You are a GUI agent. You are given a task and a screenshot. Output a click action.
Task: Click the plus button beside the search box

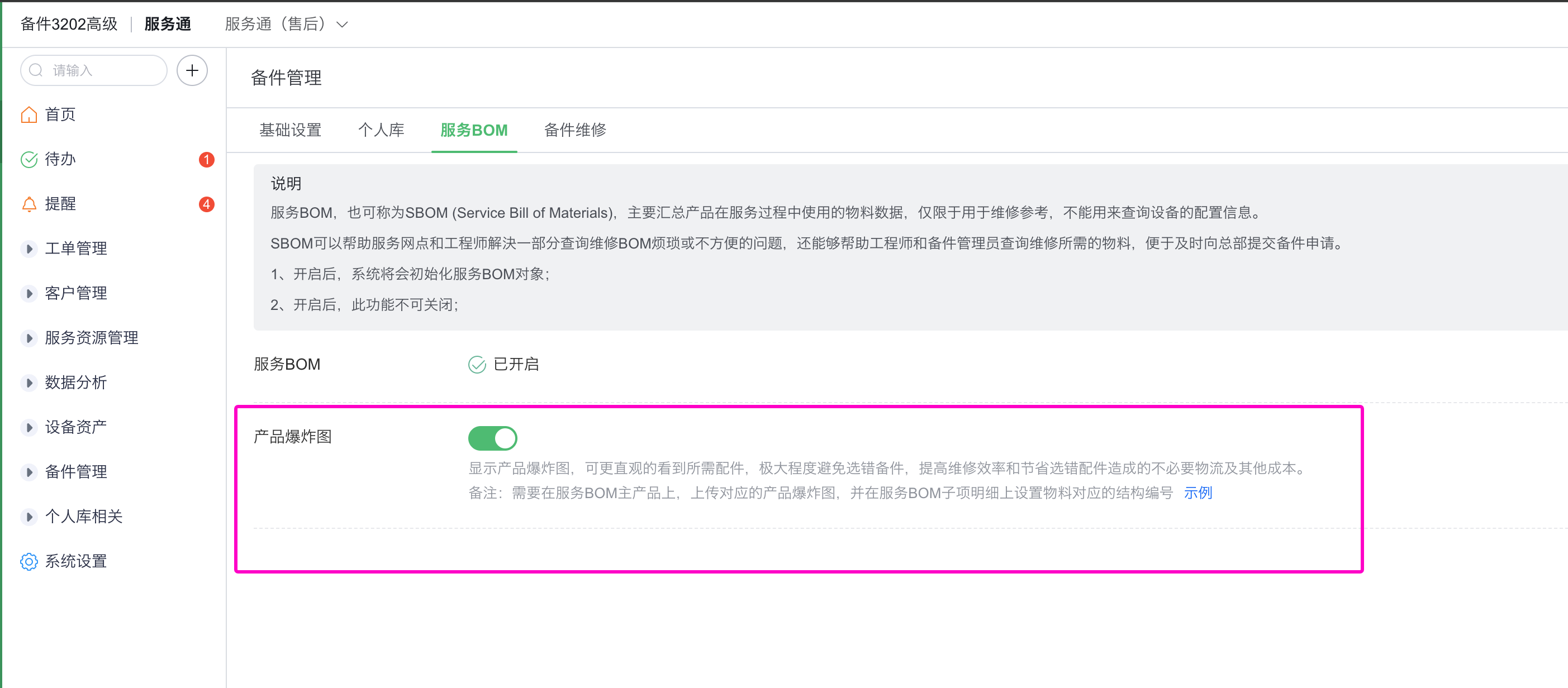pos(192,70)
